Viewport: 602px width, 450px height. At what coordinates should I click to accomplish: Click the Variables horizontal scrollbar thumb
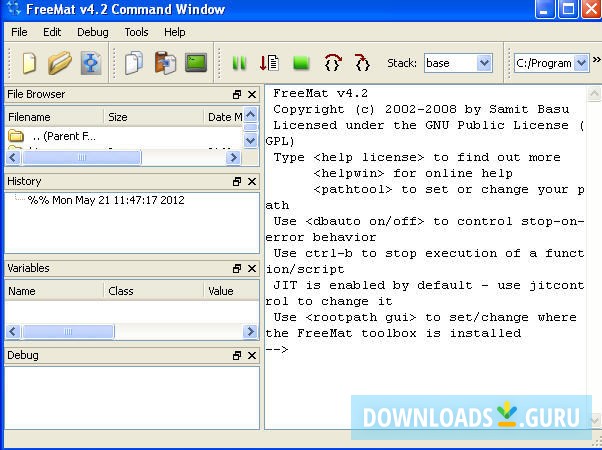68,331
